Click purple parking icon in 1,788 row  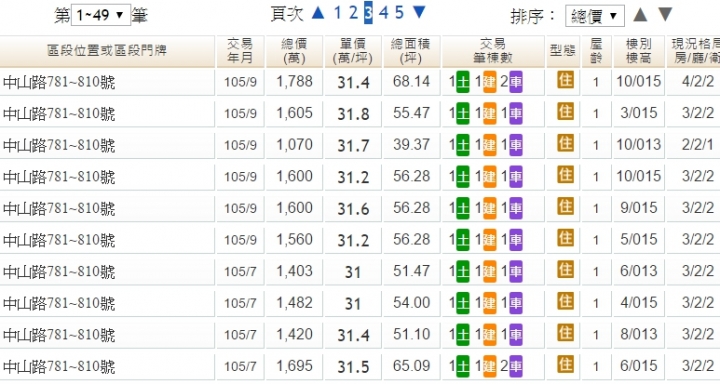pyautogui.click(x=516, y=82)
